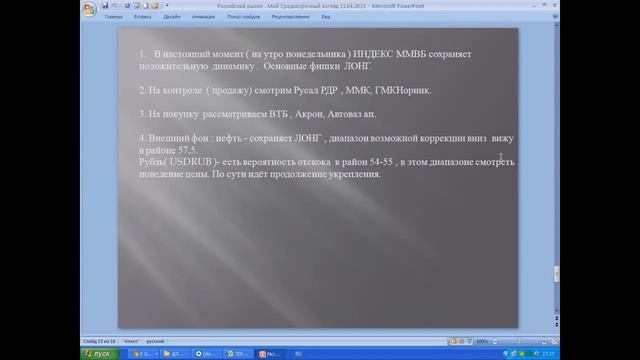The height and width of the screenshot is (360, 640).
Task: Go to previous slide via scrollbar arrow
Action: [x=556, y=318]
